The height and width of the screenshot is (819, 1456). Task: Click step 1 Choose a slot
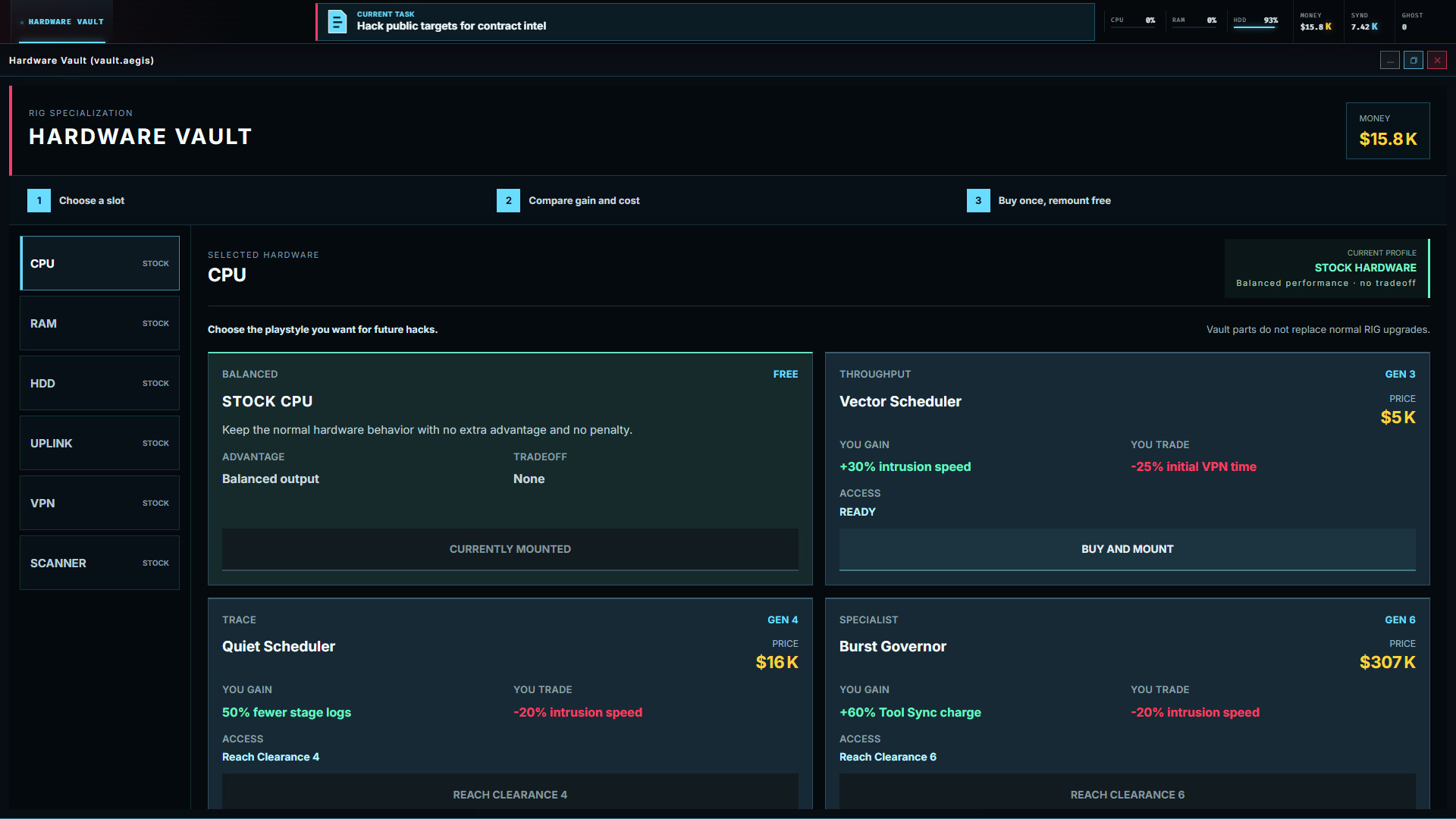[x=76, y=200]
